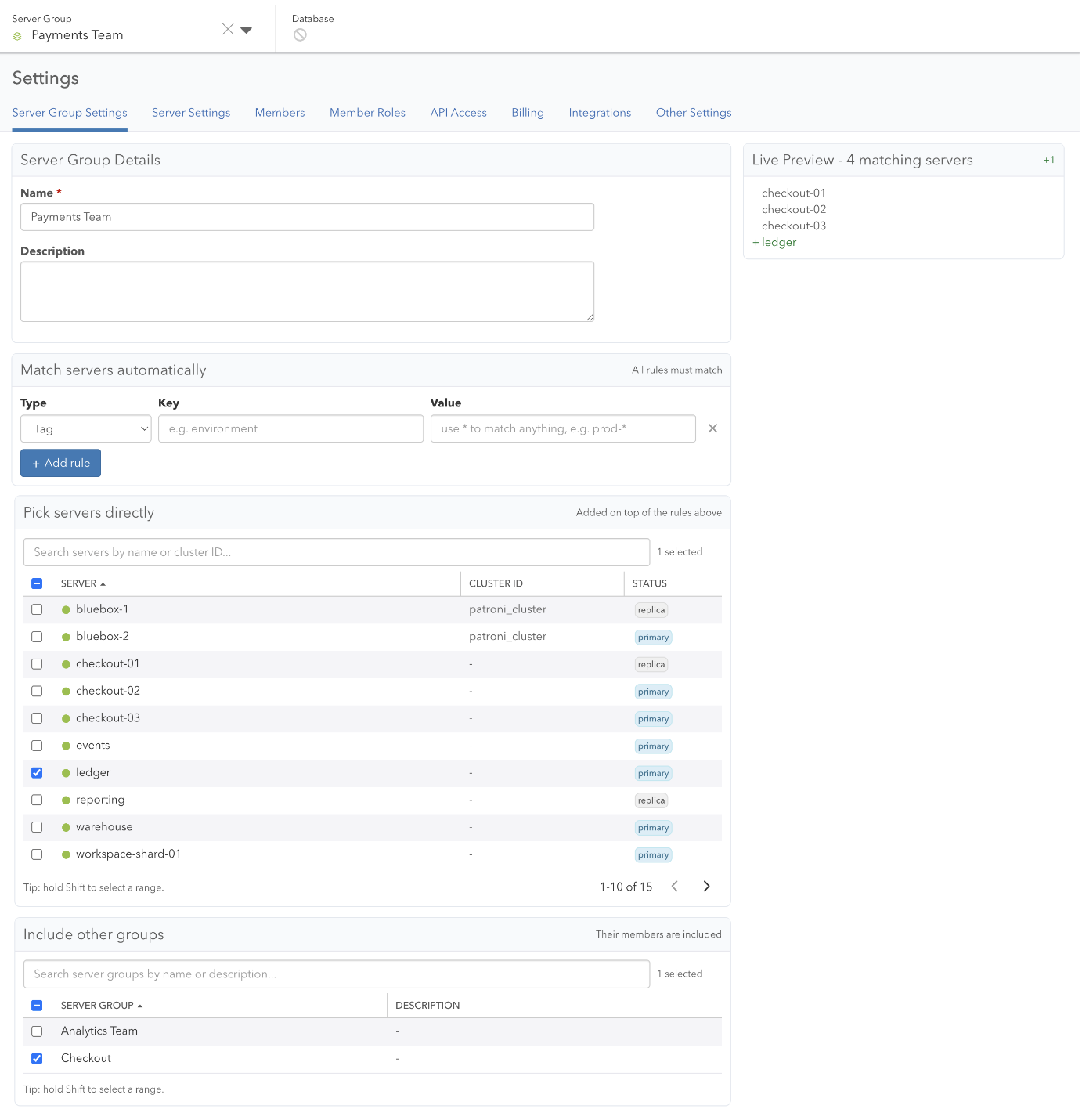Click the Server Group layers icon

[17, 36]
